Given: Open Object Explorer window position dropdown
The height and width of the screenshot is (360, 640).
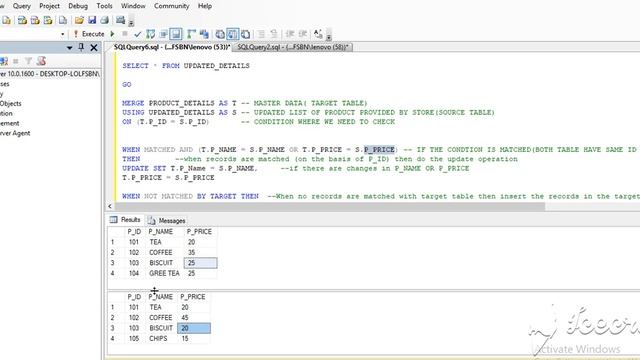Looking at the screenshot, I should coord(69,48).
